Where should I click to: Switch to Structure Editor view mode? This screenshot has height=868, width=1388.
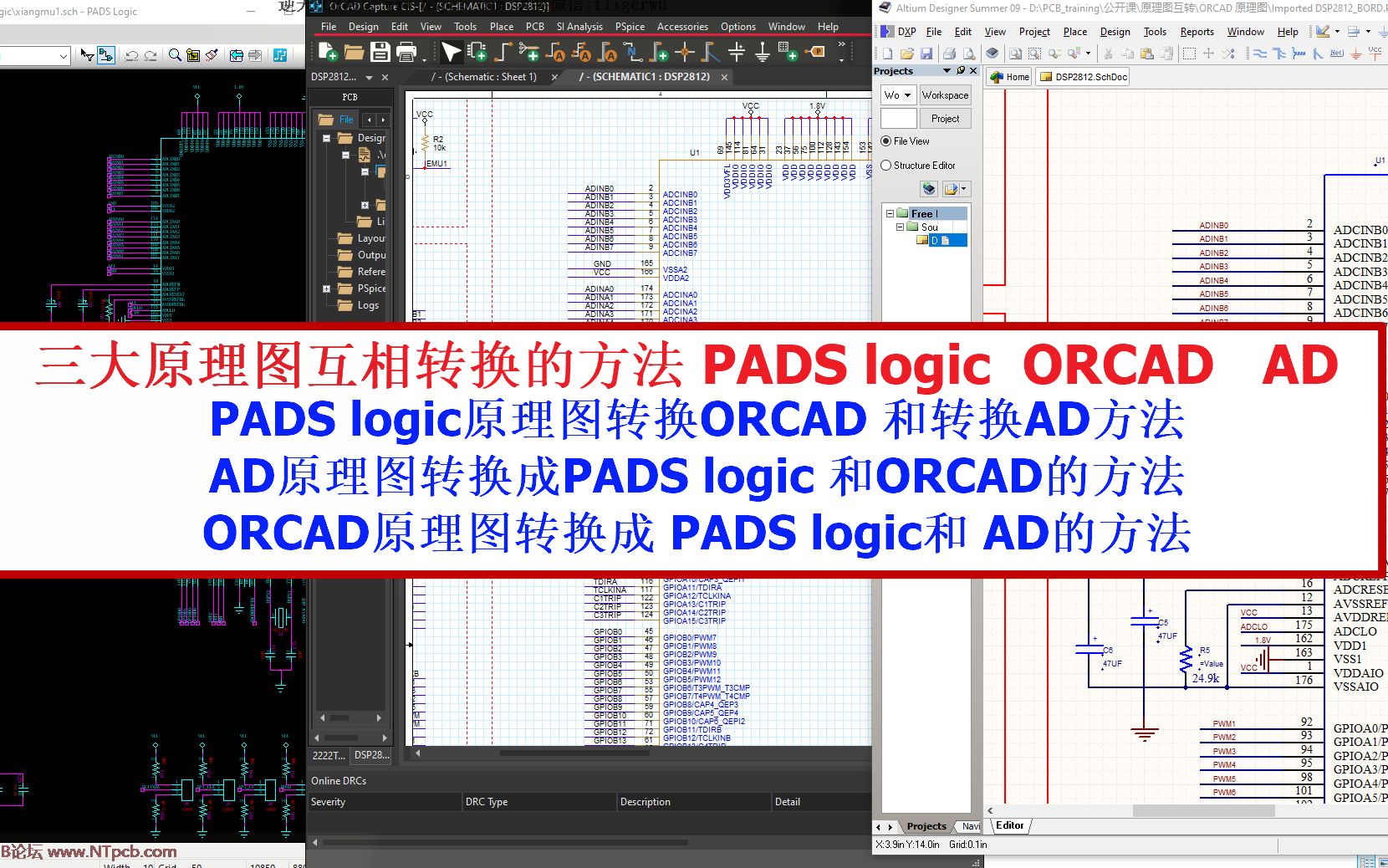click(886, 165)
